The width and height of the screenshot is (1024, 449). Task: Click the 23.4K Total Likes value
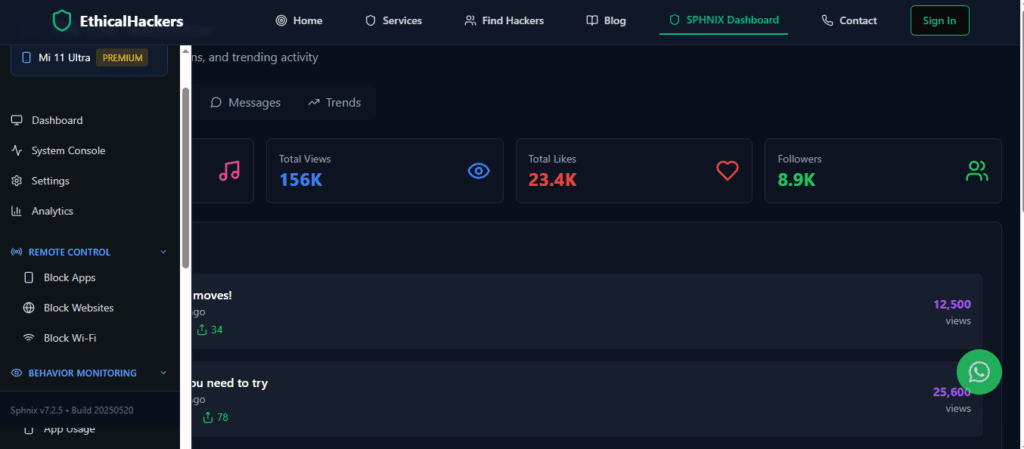[x=552, y=179]
